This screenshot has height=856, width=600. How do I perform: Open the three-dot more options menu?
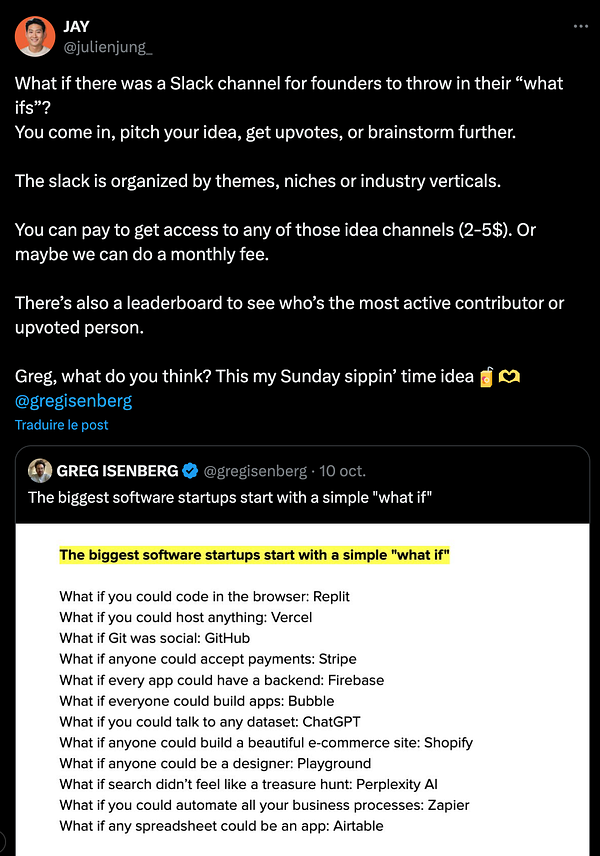(x=581, y=26)
